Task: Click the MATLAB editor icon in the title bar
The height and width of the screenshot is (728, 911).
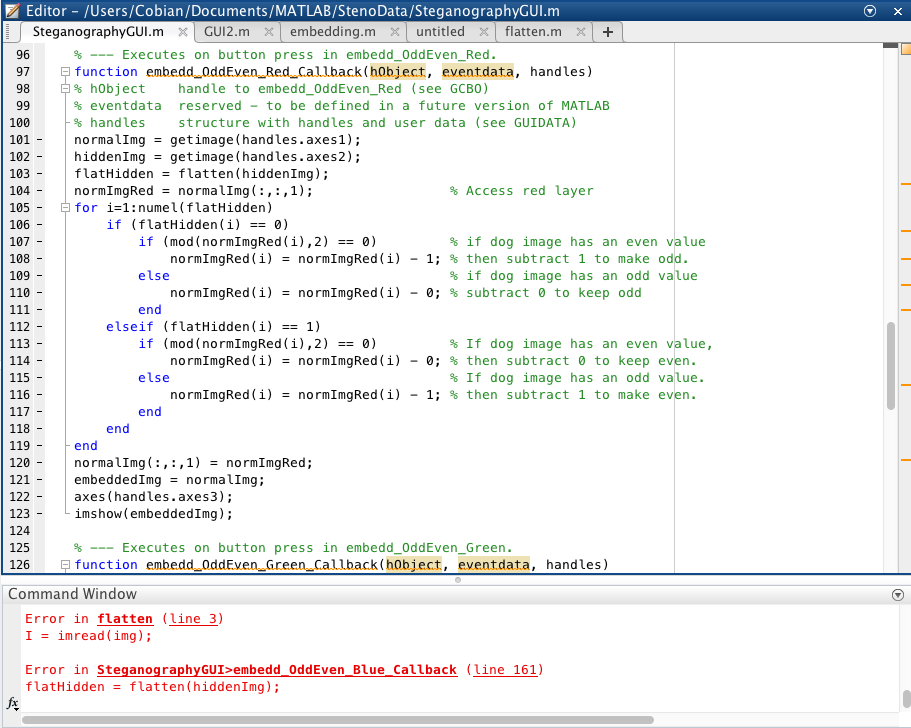Action: pyautogui.click(x=10, y=11)
